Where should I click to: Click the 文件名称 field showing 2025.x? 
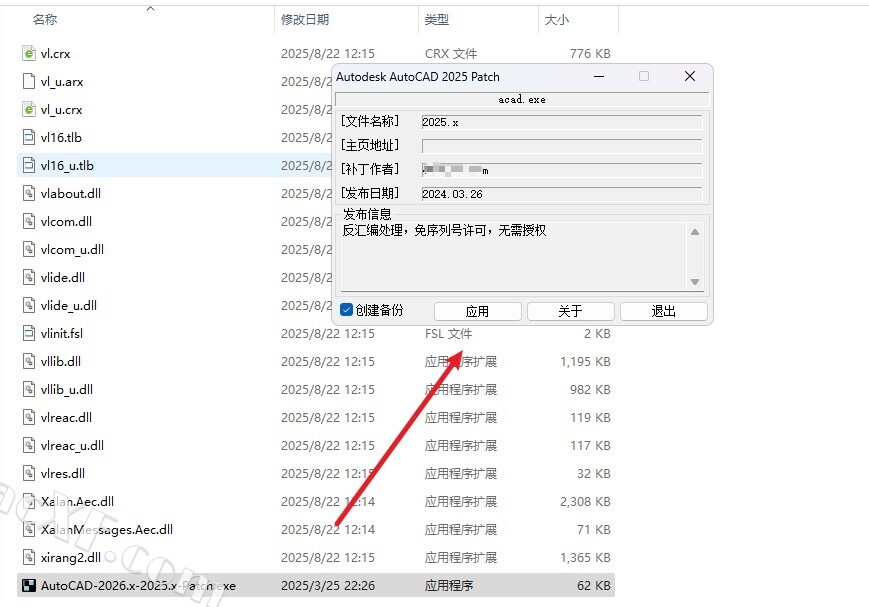pyautogui.click(x=561, y=122)
